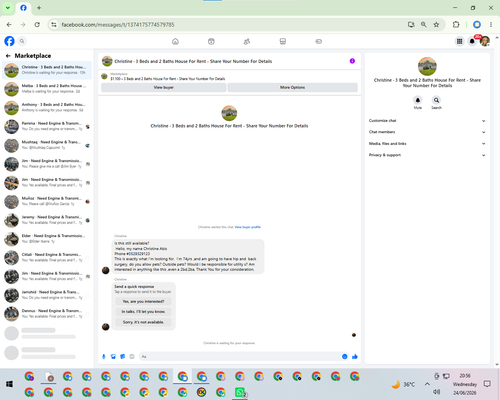This screenshot has height=400, width=500.
Task: Click the purple conversation info icon
Action: 352,61
